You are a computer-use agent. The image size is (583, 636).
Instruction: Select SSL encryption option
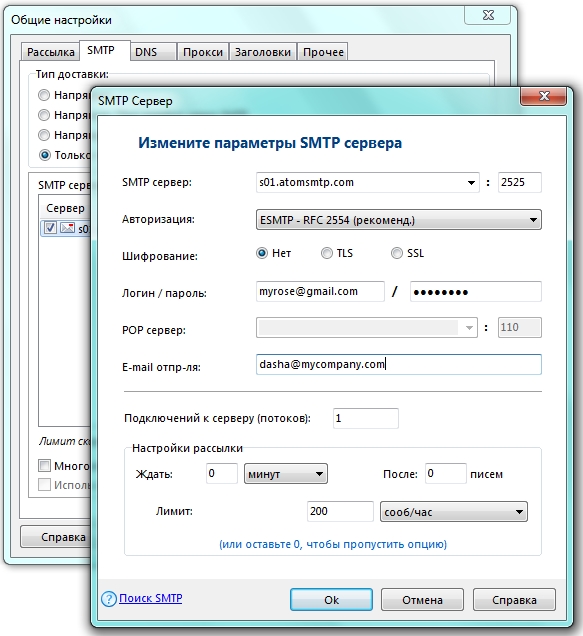(x=397, y=254)
